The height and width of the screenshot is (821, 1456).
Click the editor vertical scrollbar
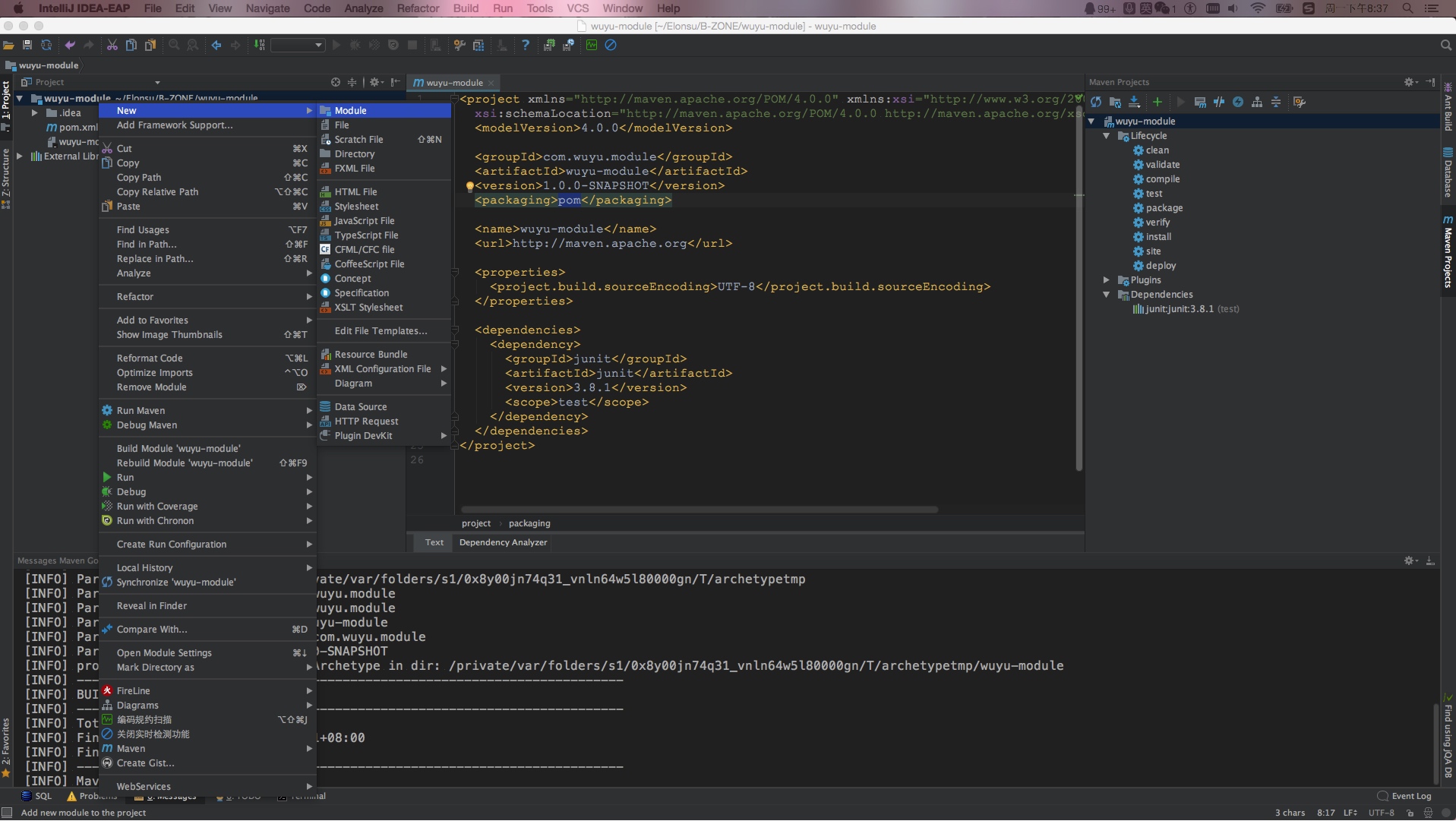point(1079,289)
